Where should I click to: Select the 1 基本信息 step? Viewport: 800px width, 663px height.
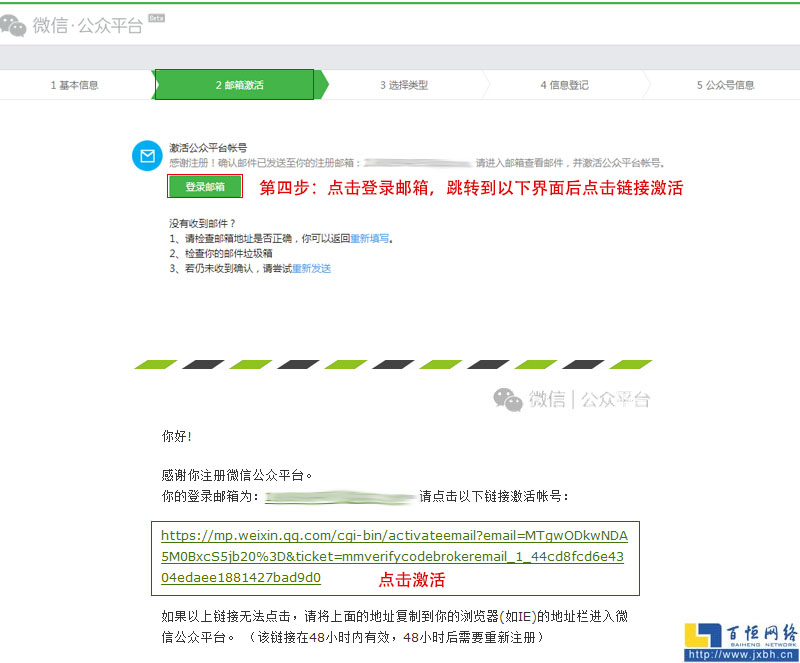[x=73, y=85]
